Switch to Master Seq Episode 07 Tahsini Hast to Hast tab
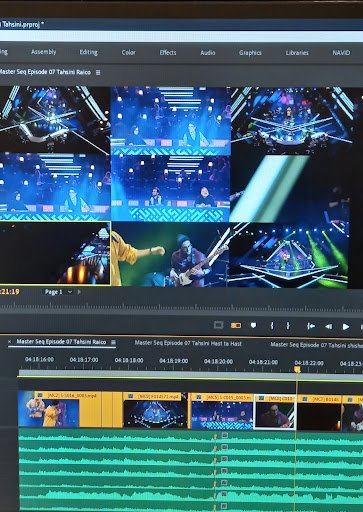 (188, 343)
